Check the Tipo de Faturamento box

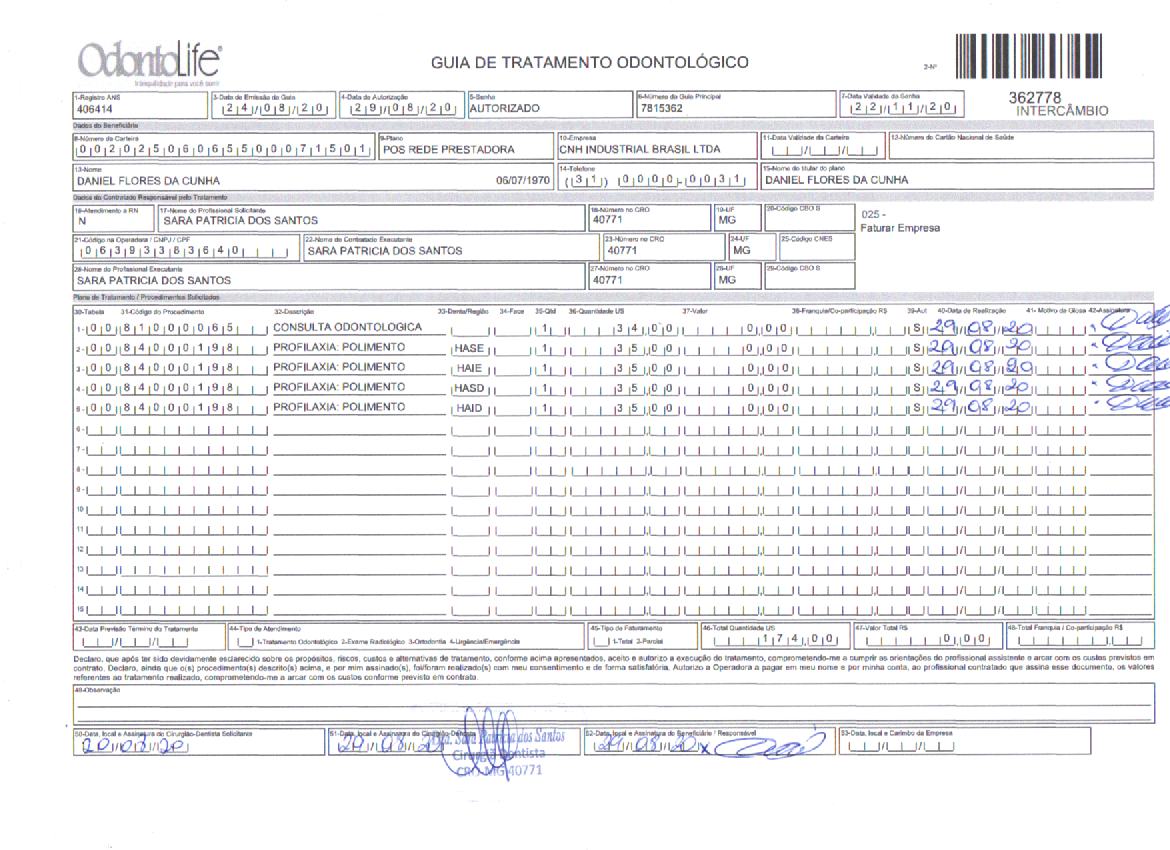[601, 642]
